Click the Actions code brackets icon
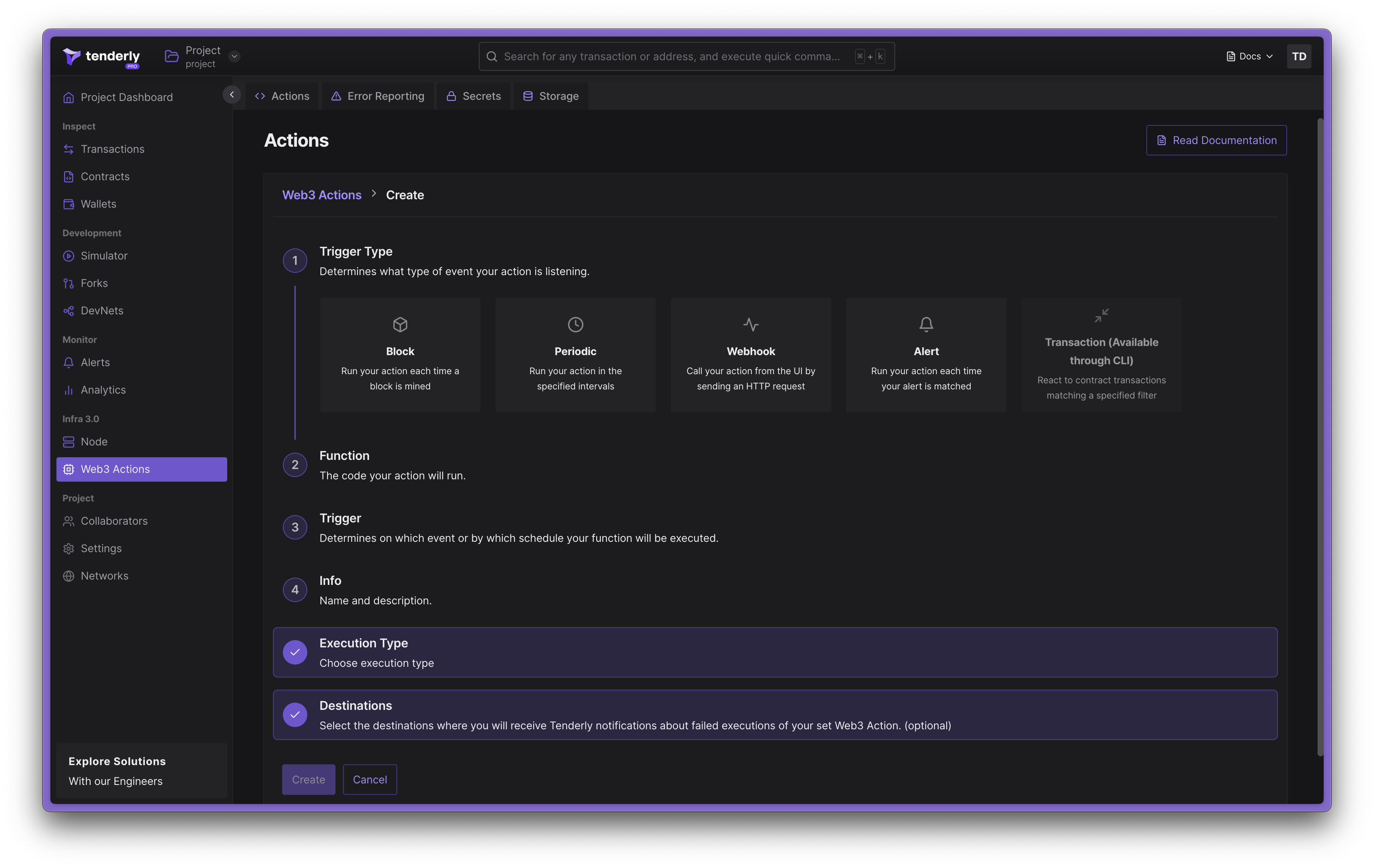The image size is (1374, 868). click(260, 96)
